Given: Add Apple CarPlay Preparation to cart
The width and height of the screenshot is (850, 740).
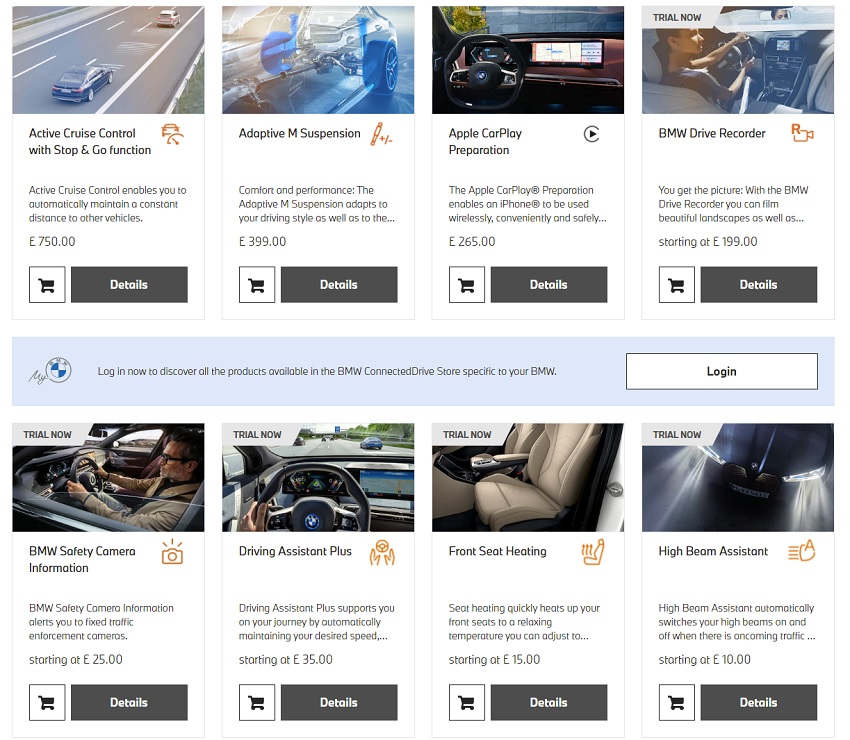Looking at the screenshot, I should [467, 285].
